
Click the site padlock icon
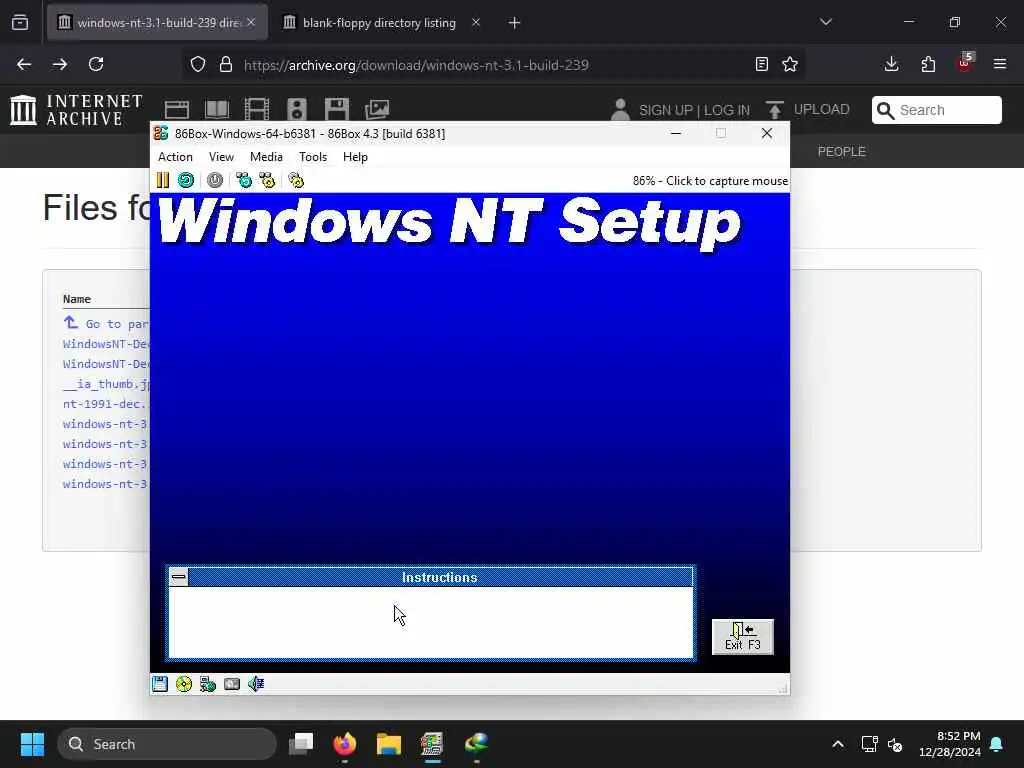226,64
